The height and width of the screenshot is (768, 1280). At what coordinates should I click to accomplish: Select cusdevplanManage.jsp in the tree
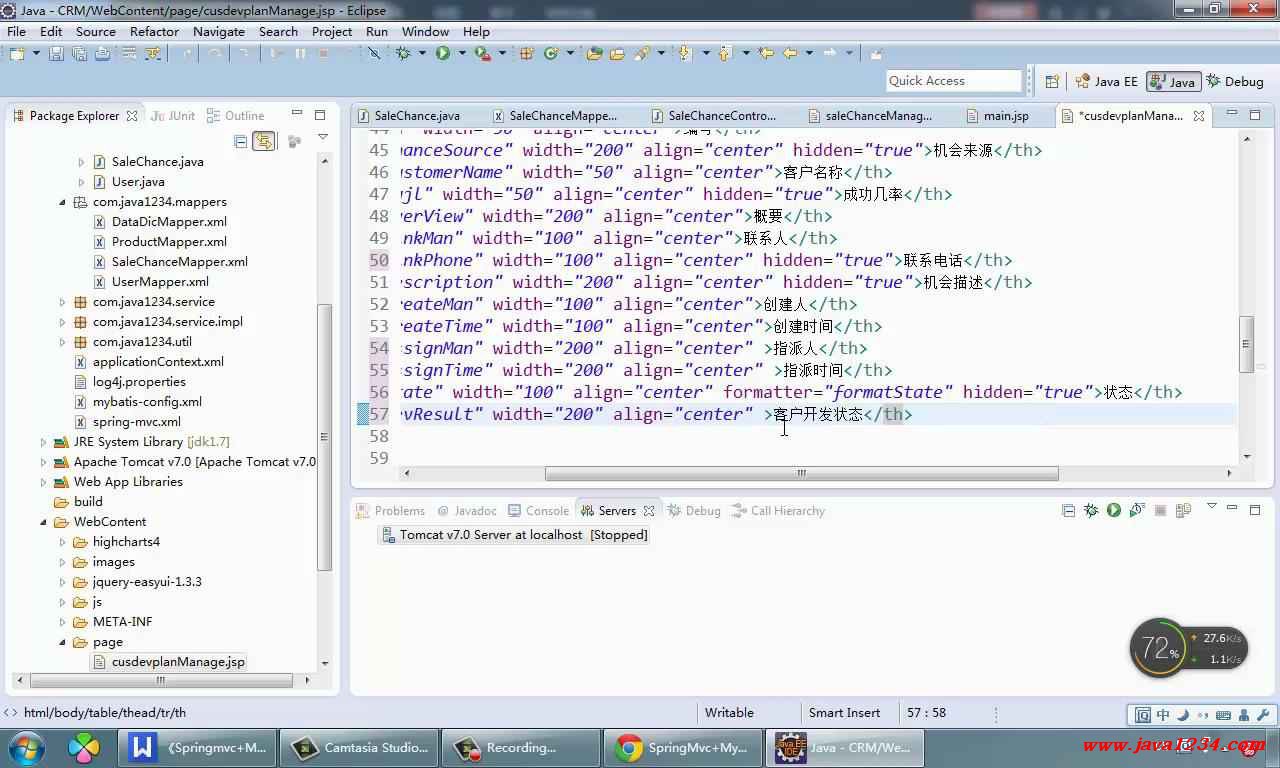pos(178,662)
